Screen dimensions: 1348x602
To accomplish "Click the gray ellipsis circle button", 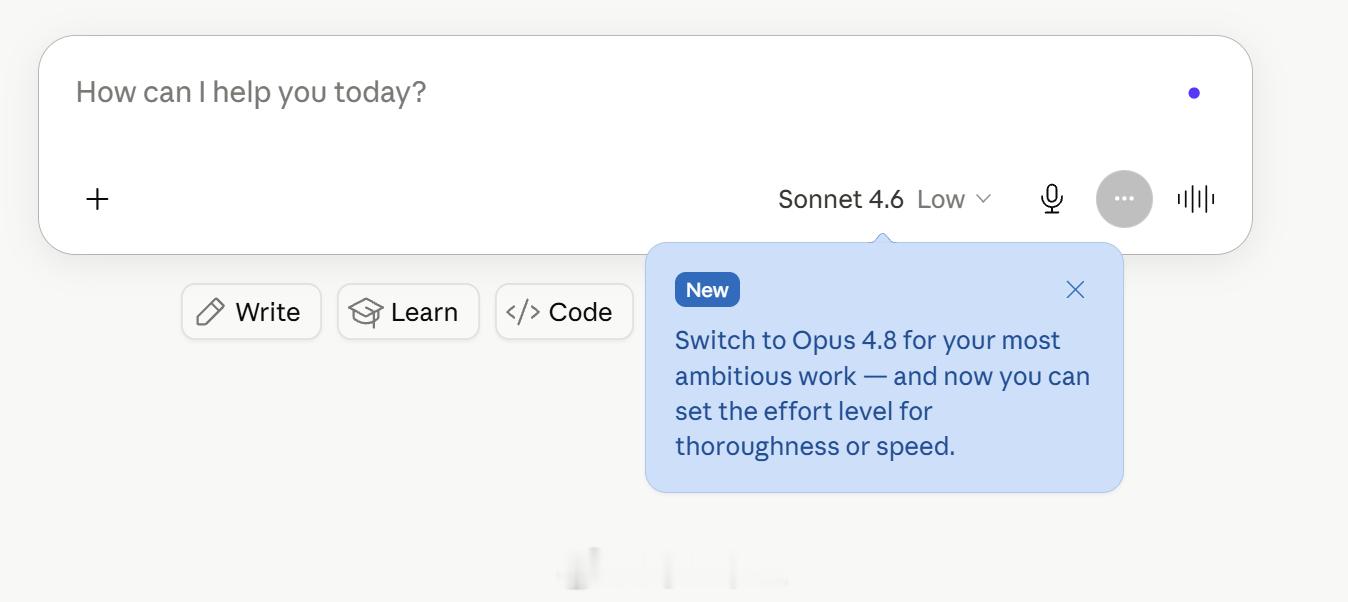I will point(1124,199).
